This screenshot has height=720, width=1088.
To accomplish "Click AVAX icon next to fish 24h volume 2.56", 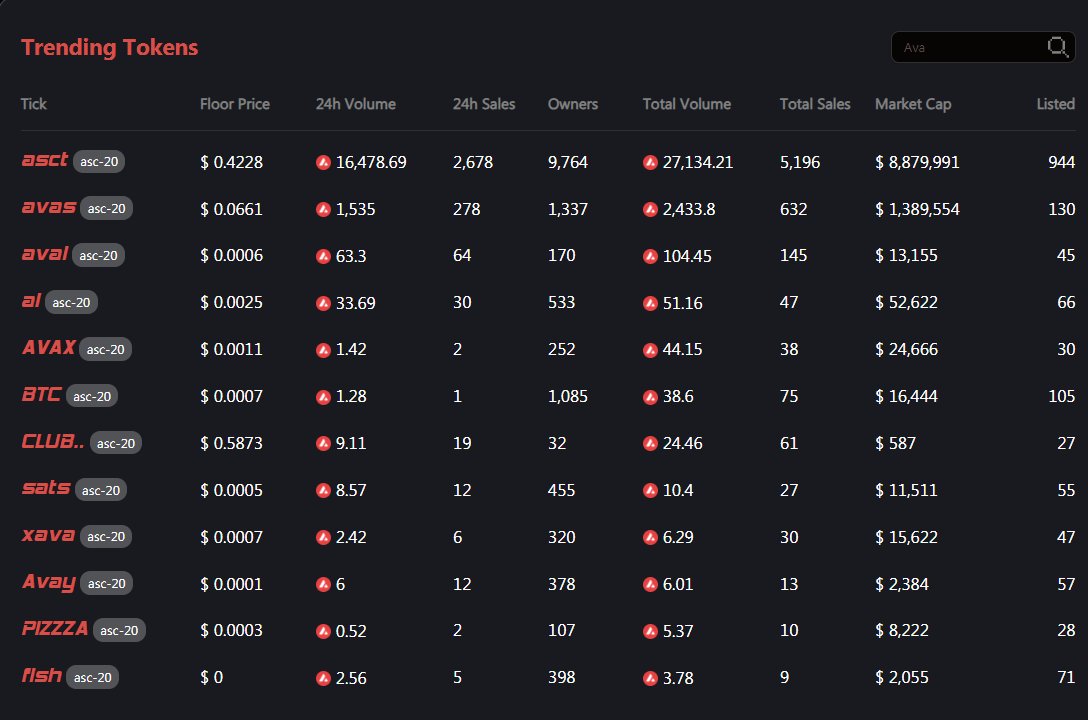I will tap(323, 678).
